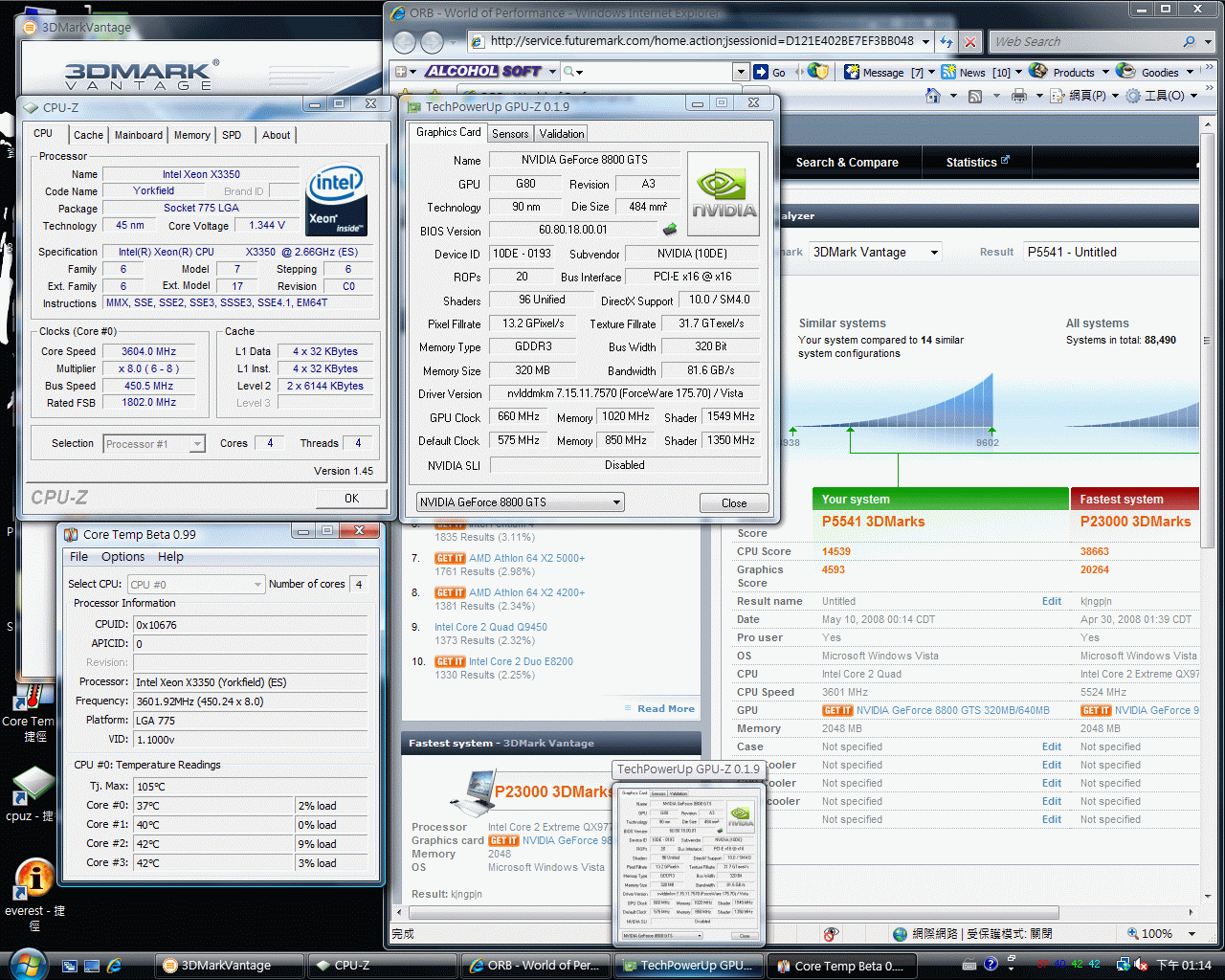The height and width of the screenshot is (980, 1225).
Task: Click in the Web Search input field
Action: (x=1083, y=41)
